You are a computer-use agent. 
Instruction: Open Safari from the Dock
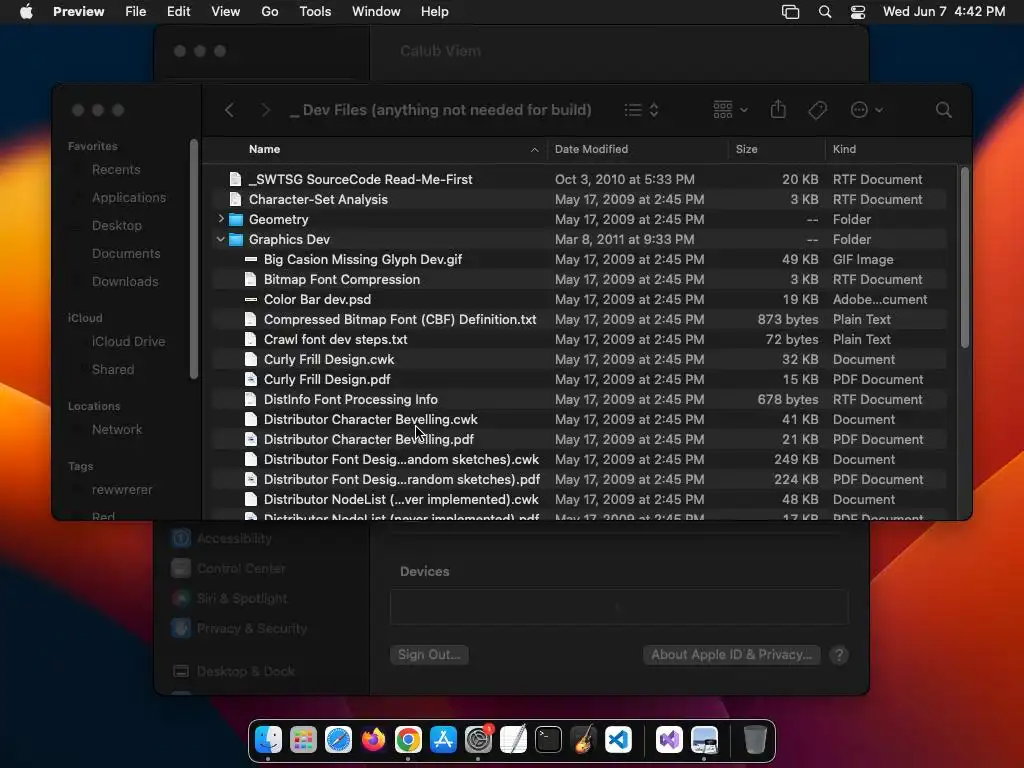coord(338,740)
